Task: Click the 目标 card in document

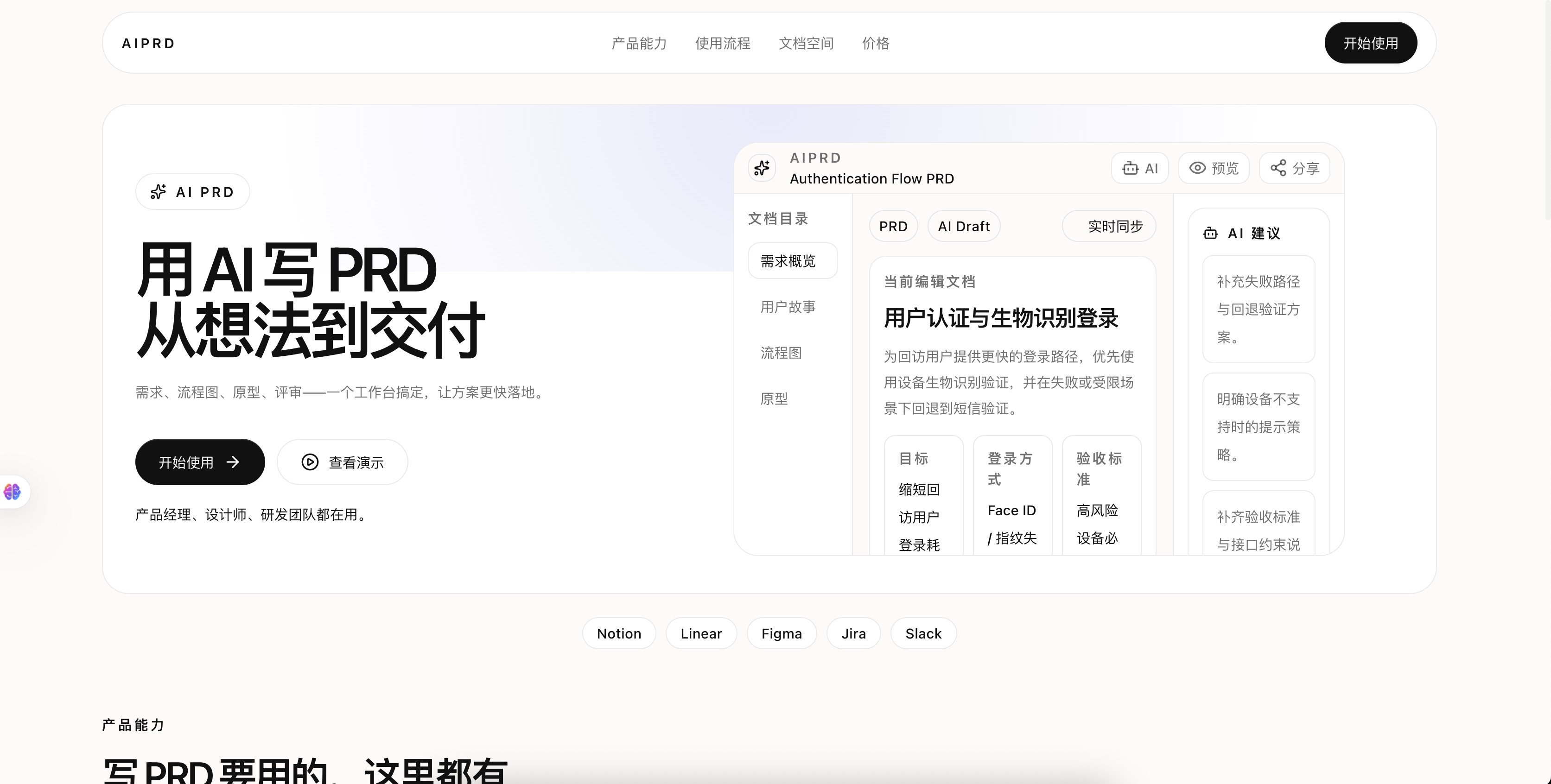Action: point(924,496)
